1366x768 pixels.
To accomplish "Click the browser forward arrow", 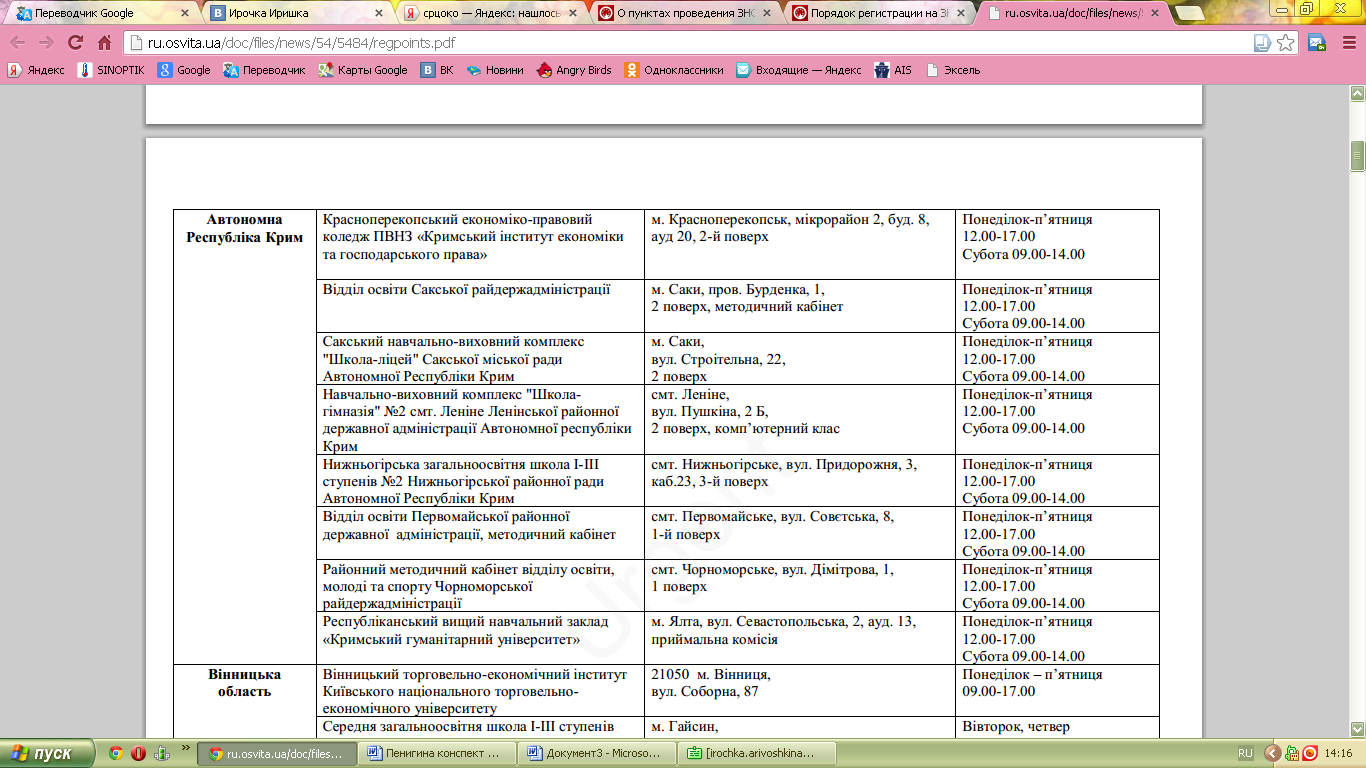I will tap(46, 43).
